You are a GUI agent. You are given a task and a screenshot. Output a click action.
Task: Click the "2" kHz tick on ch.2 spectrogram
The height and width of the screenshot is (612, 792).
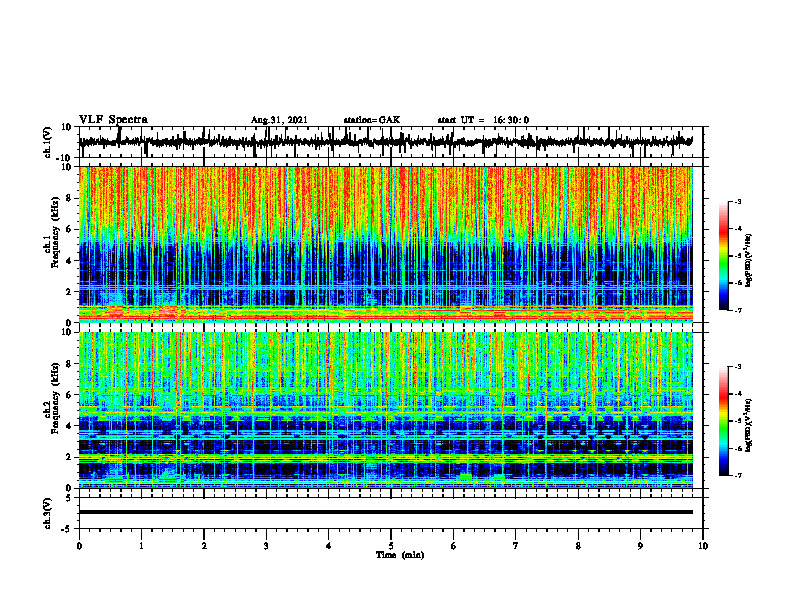(69, 457)
